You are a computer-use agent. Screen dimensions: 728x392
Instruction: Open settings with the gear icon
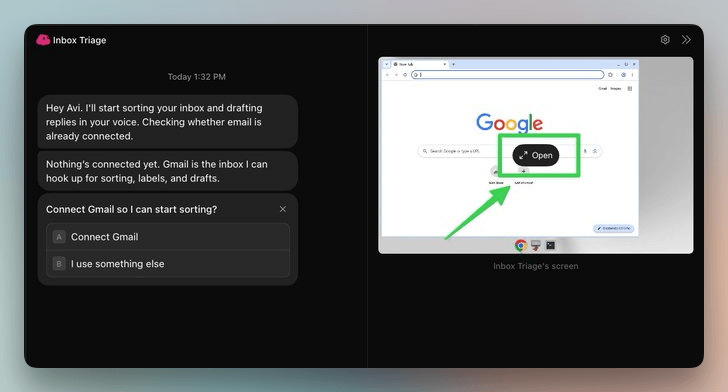[665, 40]
